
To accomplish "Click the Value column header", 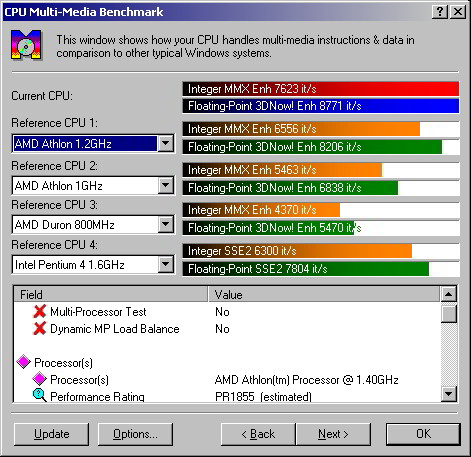I will pyautogui.click(x=324, y=294).
